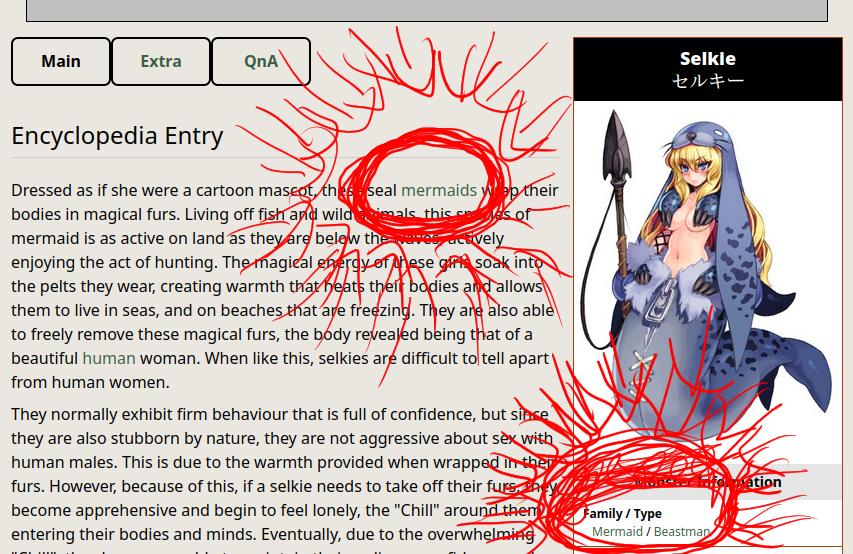Click the Monster Information section header

point(708,482)
